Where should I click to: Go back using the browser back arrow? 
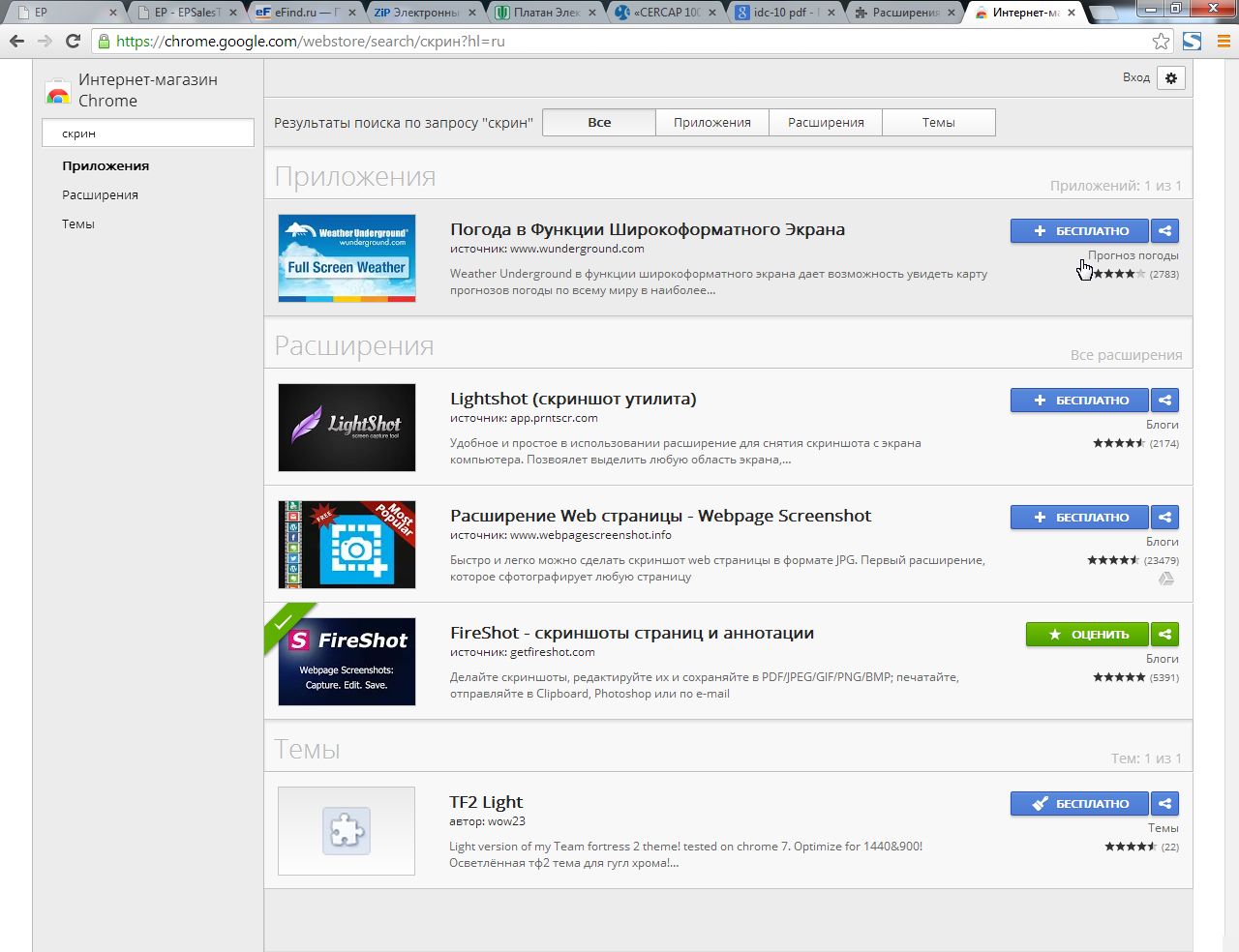tap(16, 42)
